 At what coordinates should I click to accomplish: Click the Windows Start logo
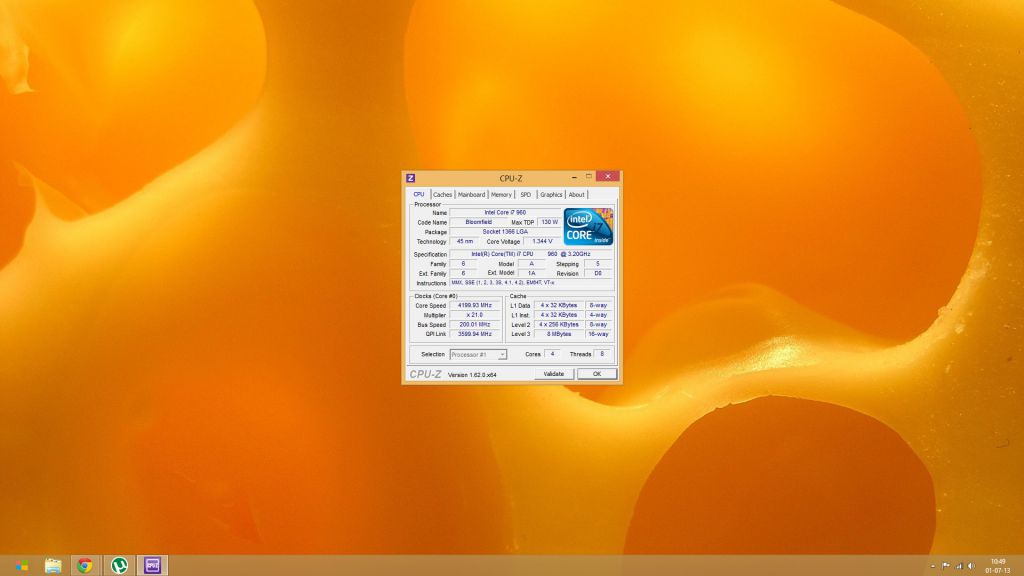[22, 565]
